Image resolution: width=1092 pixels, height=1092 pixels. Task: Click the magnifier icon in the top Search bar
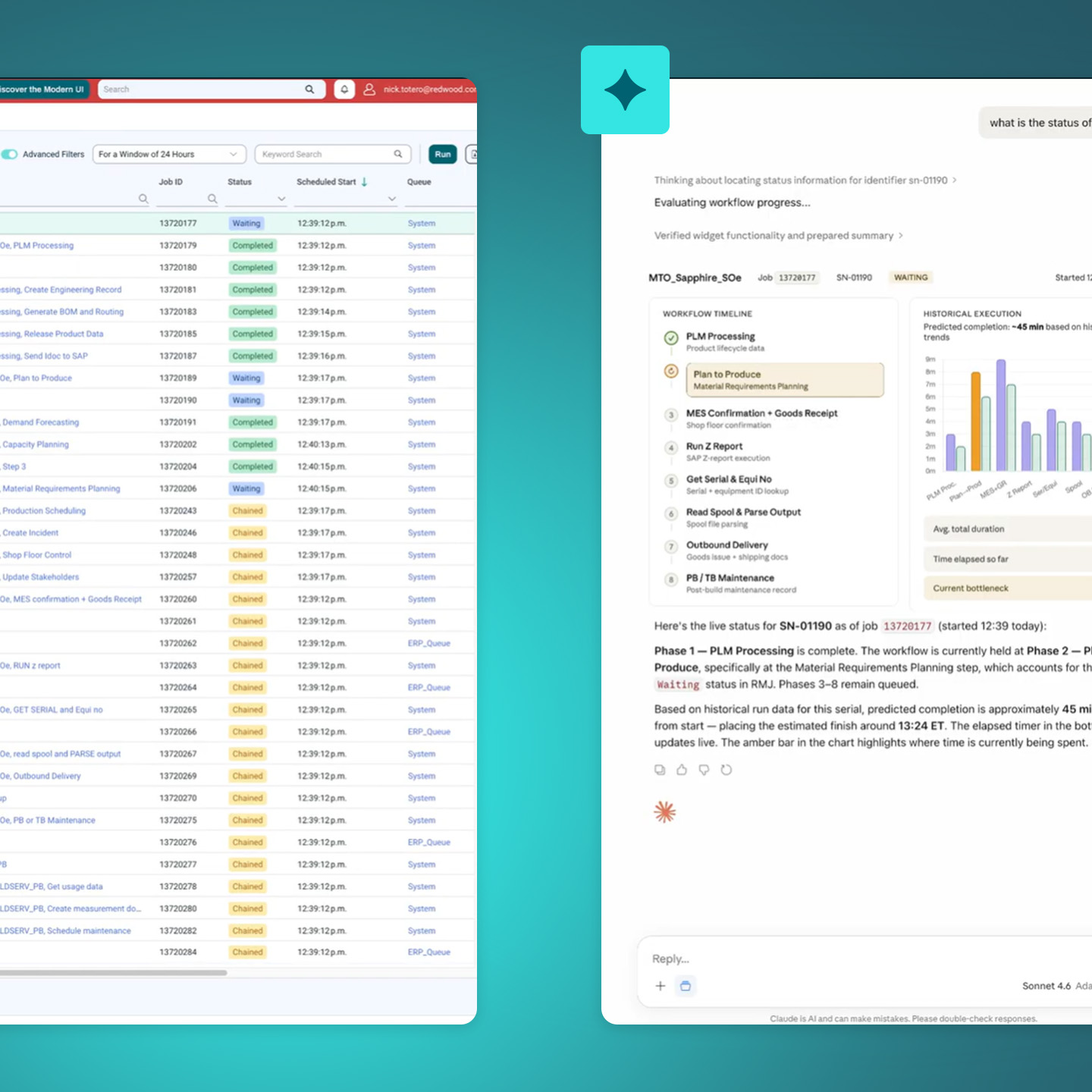coord(309,89)
